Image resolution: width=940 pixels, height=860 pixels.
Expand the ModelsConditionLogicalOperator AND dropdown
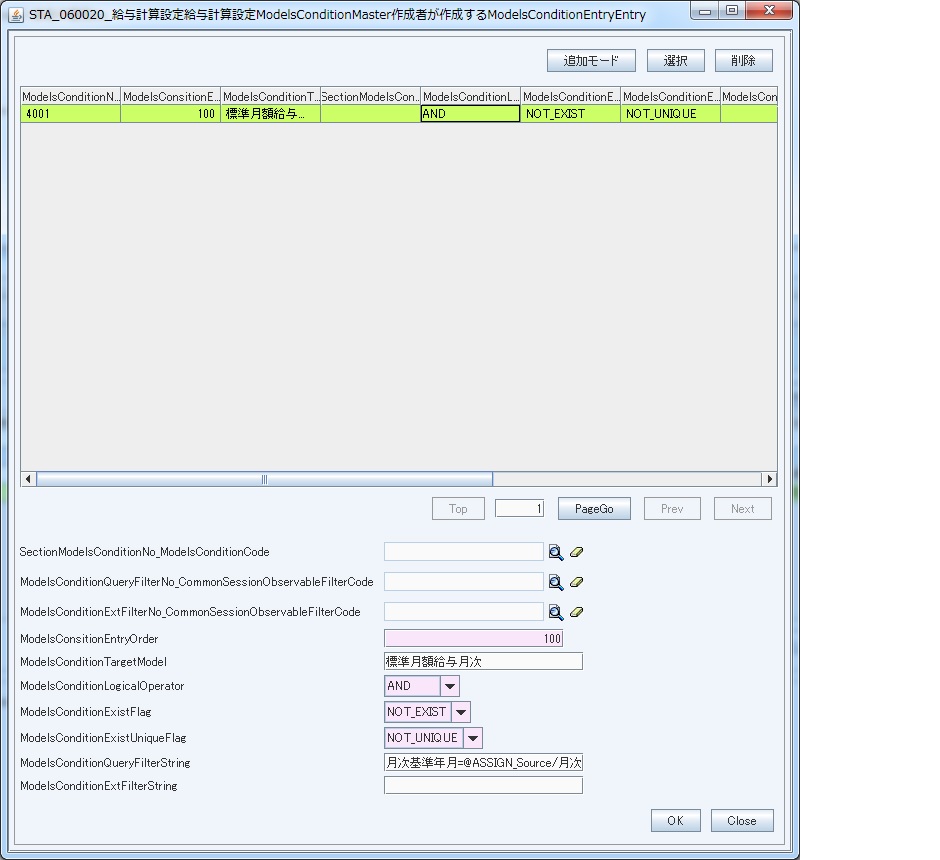(x=450, y=686)
